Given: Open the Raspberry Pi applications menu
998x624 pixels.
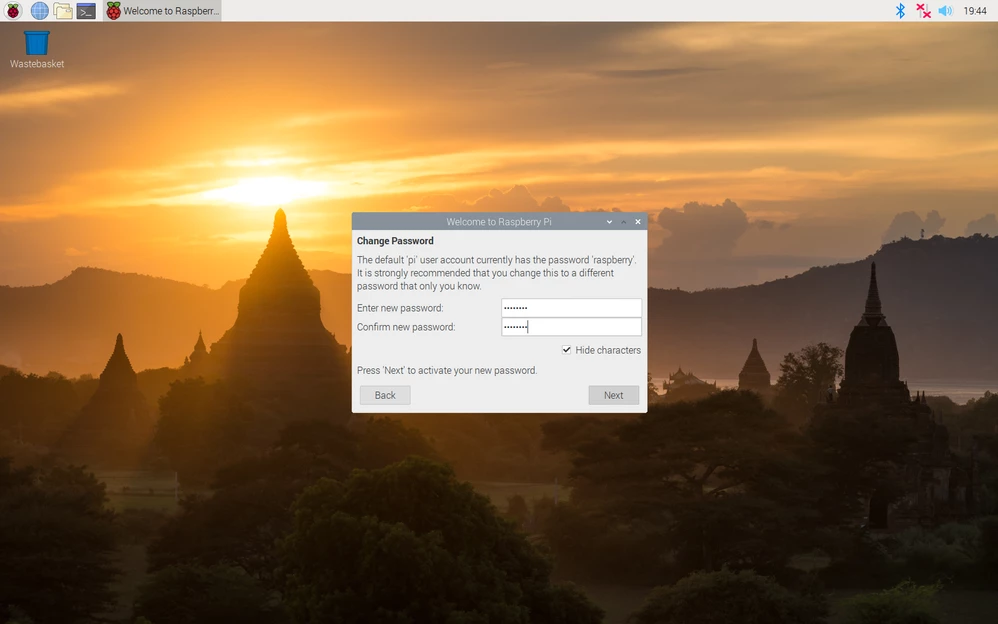Looking at the screenshot, I should click(12, 10).
